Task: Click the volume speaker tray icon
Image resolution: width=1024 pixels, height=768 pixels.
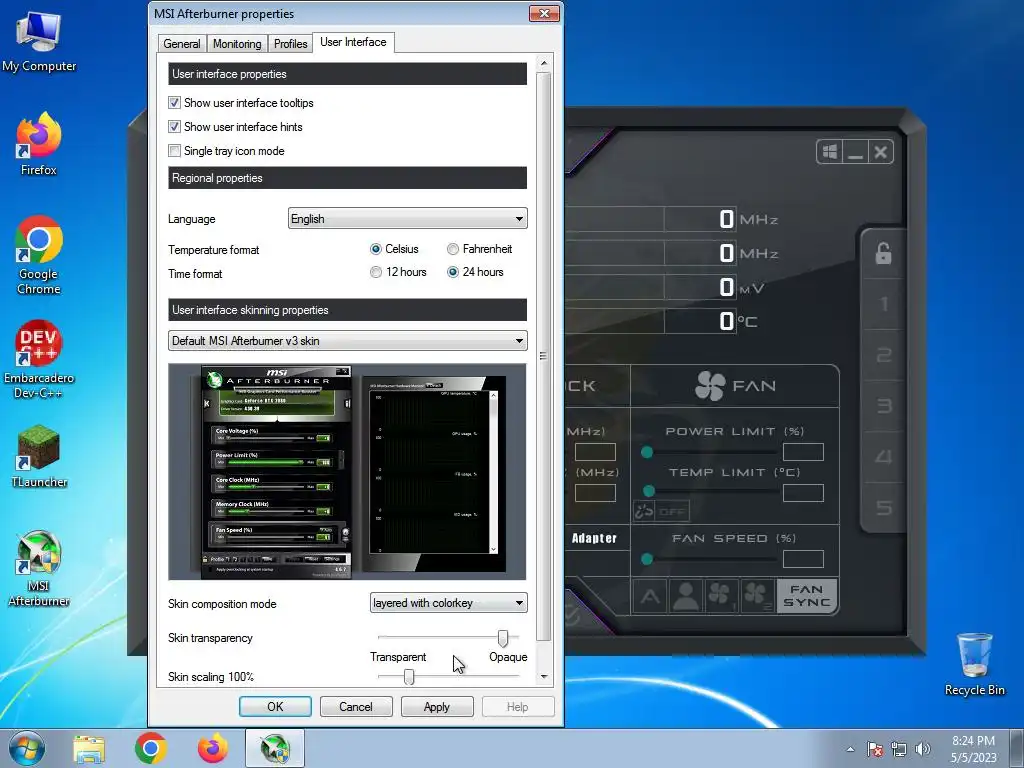Action: (923, 749)
